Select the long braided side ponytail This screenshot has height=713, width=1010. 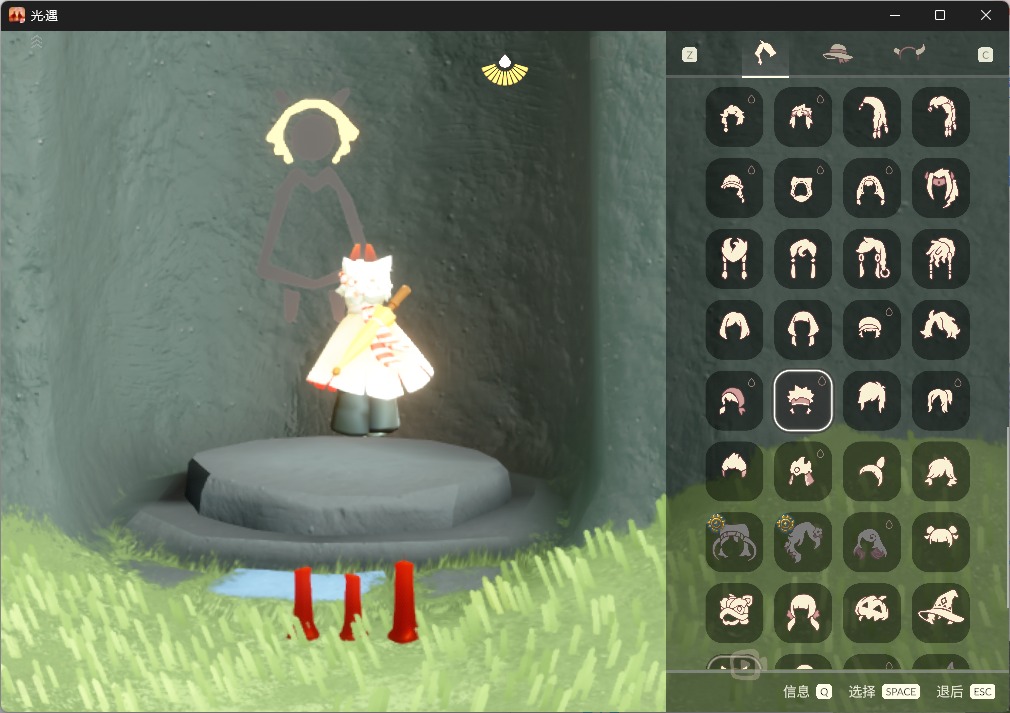(940, 117)
